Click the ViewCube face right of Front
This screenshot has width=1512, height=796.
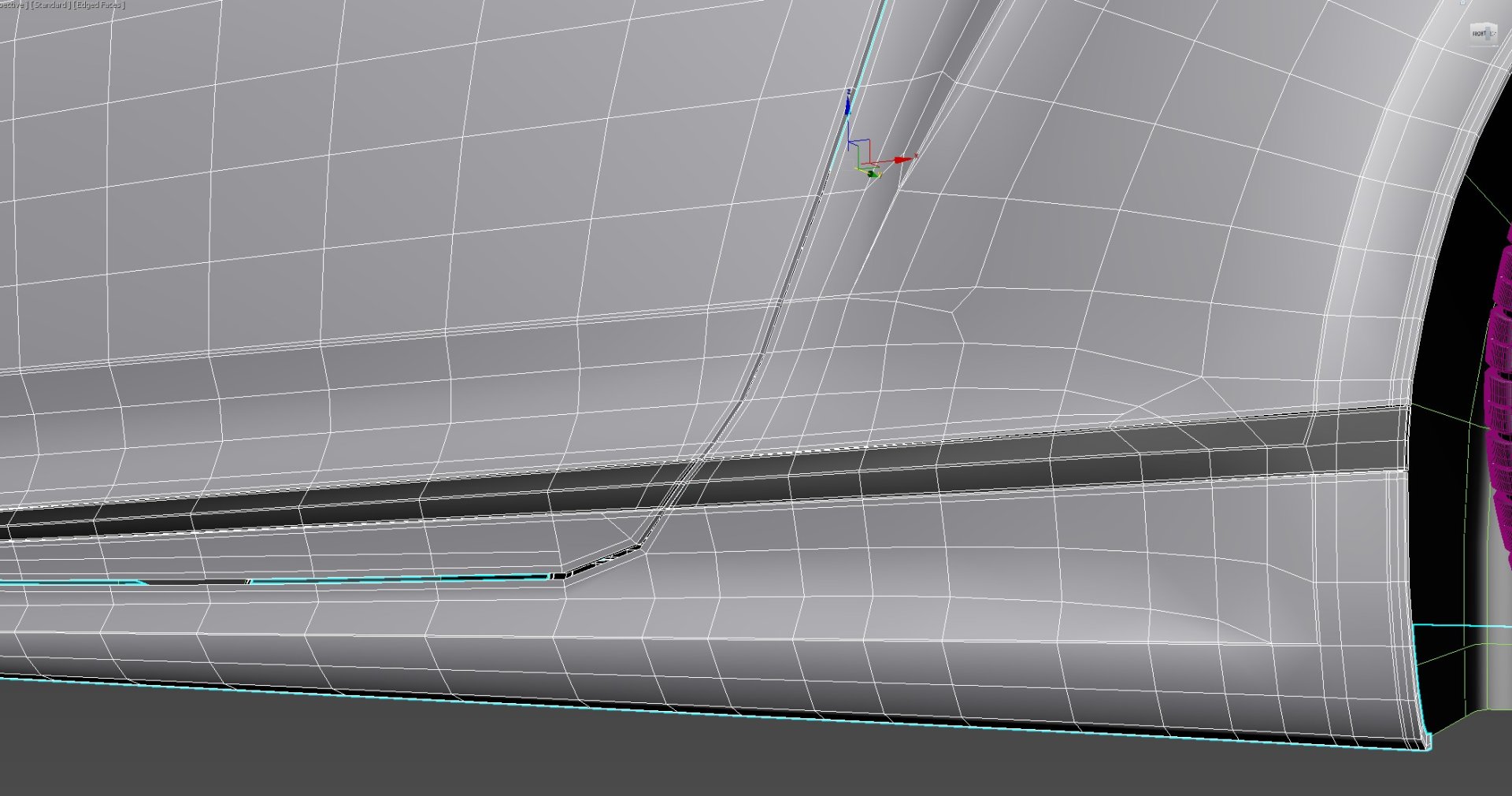click(1493, 34)
